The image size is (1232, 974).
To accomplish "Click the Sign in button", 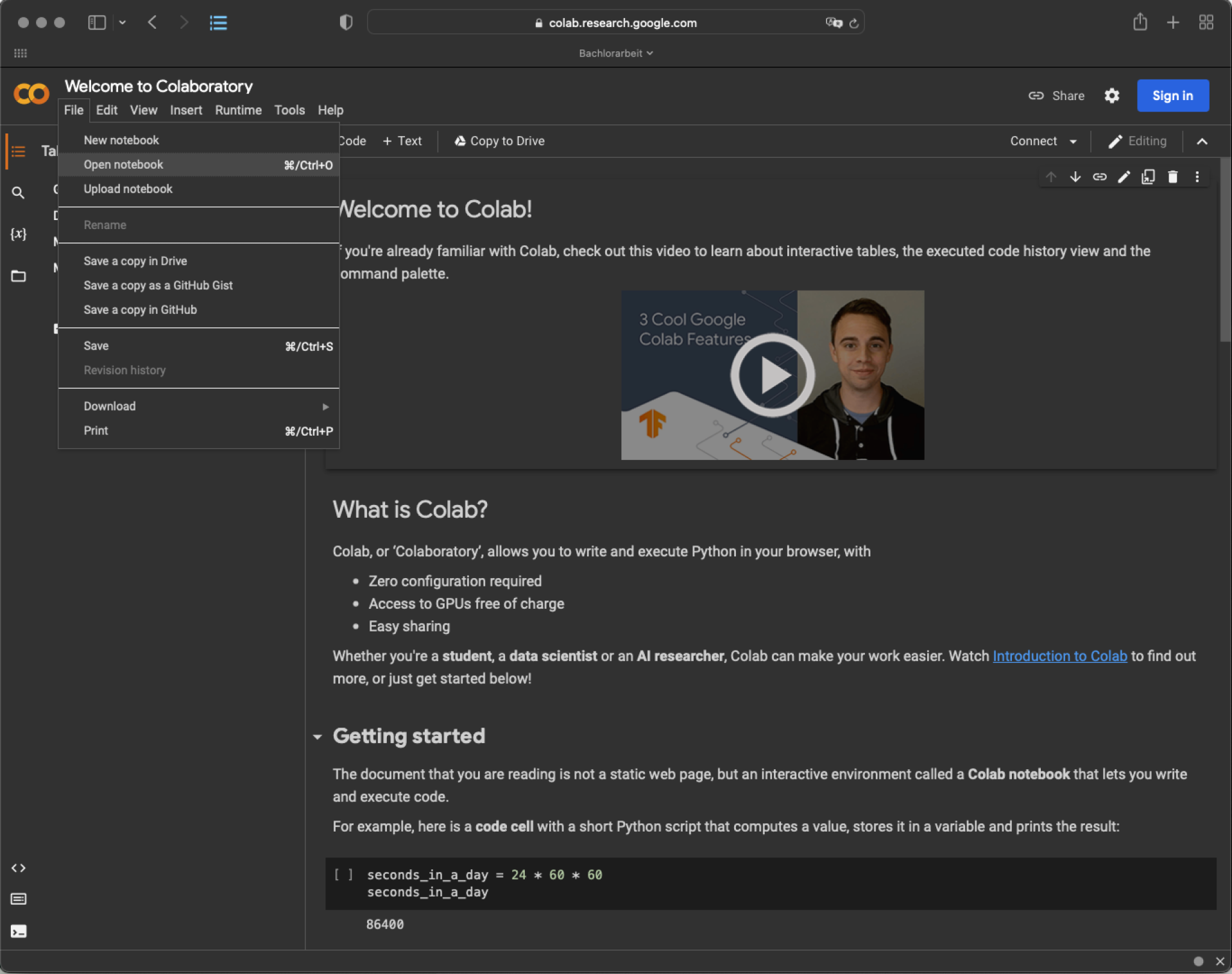I will tap(1173, 96).
